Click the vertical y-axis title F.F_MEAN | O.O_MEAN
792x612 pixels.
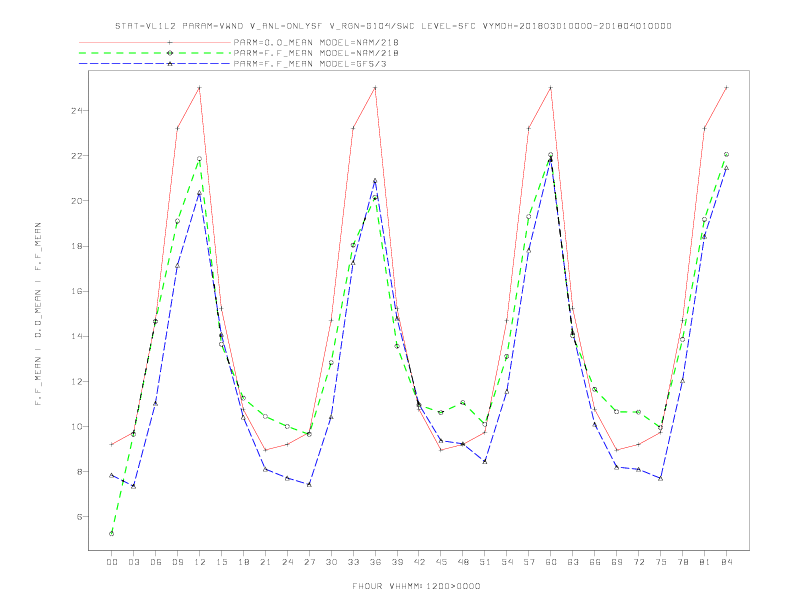(38, 314)
